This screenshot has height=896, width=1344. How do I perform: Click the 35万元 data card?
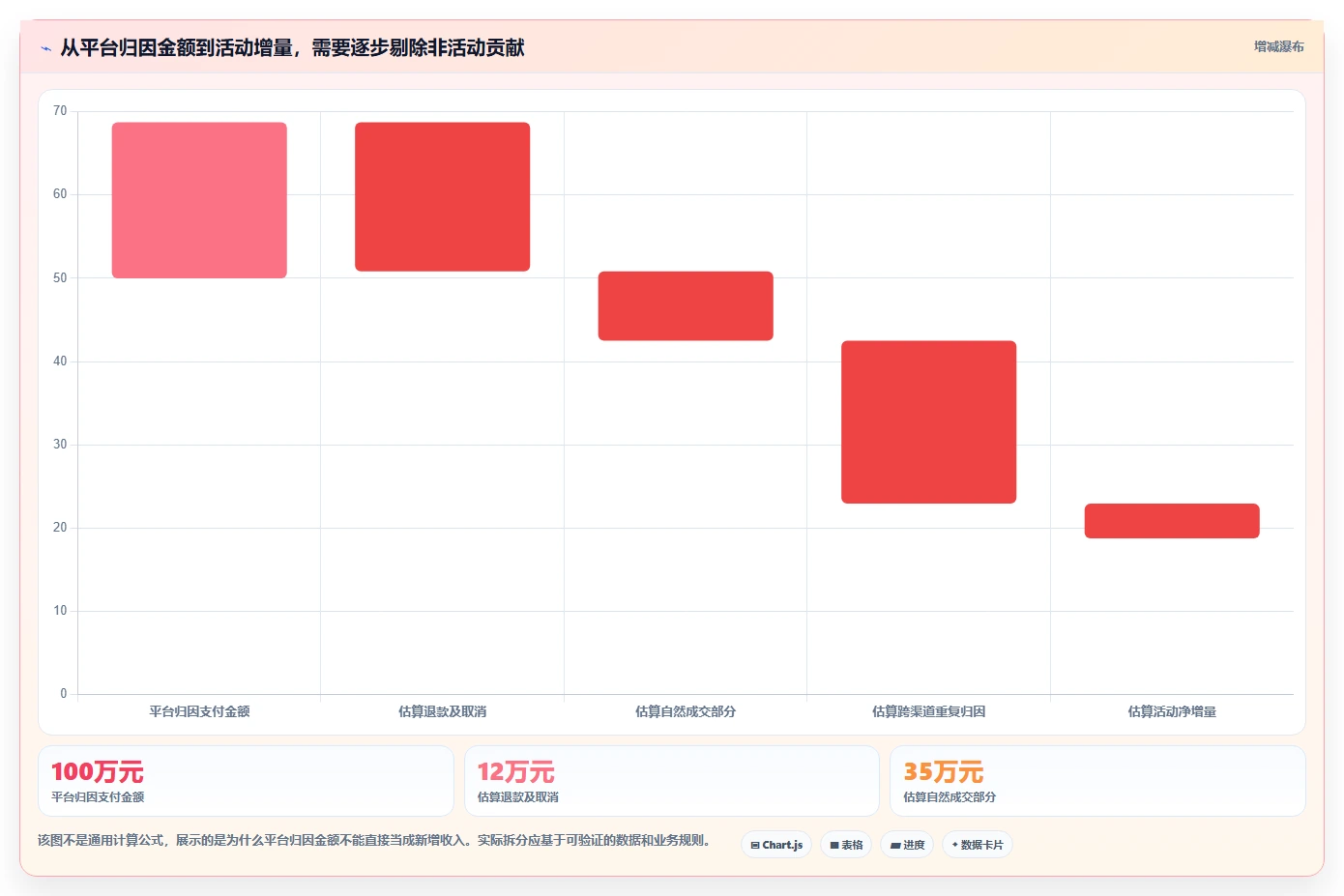click(1097, 781)
